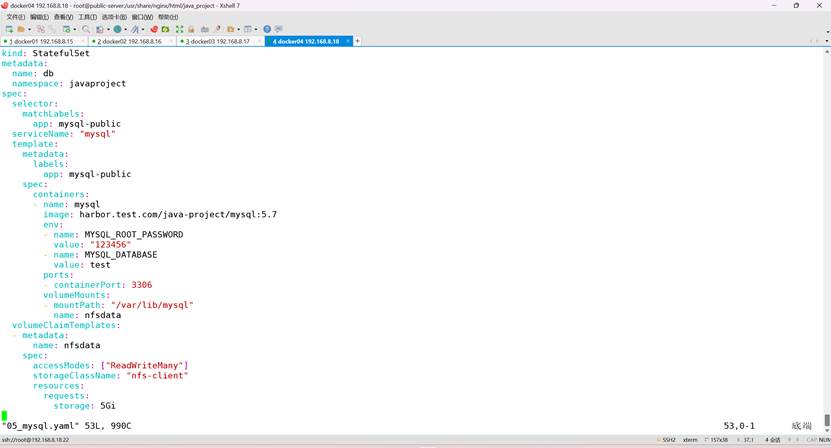Open the 文件(F) menu
831x448 pixels.
pos(15,17)
